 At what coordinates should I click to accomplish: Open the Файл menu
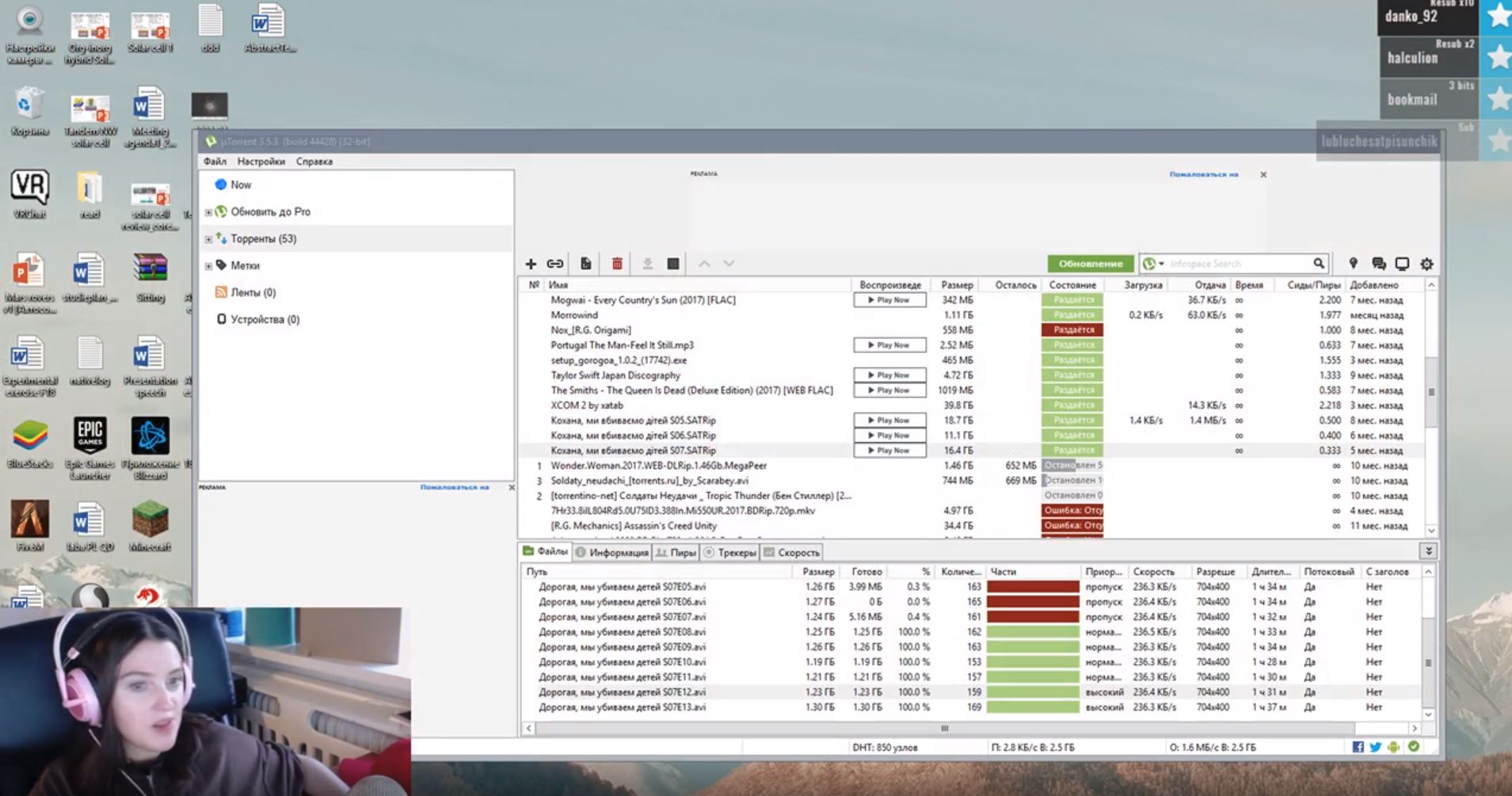tap(215, 162)
